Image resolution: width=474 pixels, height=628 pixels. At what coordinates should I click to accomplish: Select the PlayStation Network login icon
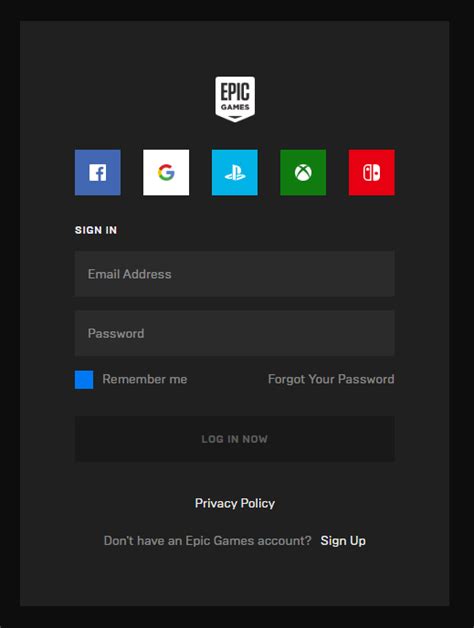click(x=234, y=173)
